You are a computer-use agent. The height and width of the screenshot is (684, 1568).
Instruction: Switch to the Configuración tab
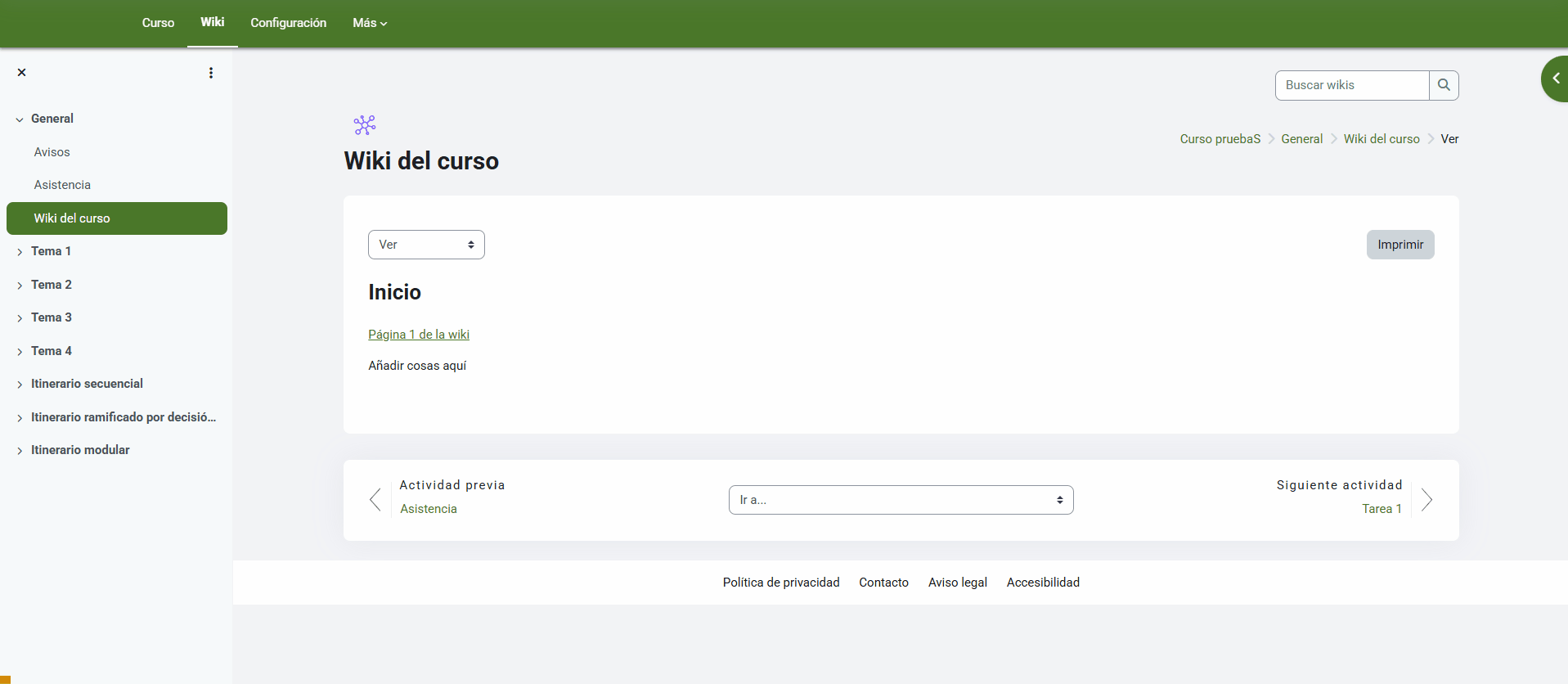pos(288,23)
